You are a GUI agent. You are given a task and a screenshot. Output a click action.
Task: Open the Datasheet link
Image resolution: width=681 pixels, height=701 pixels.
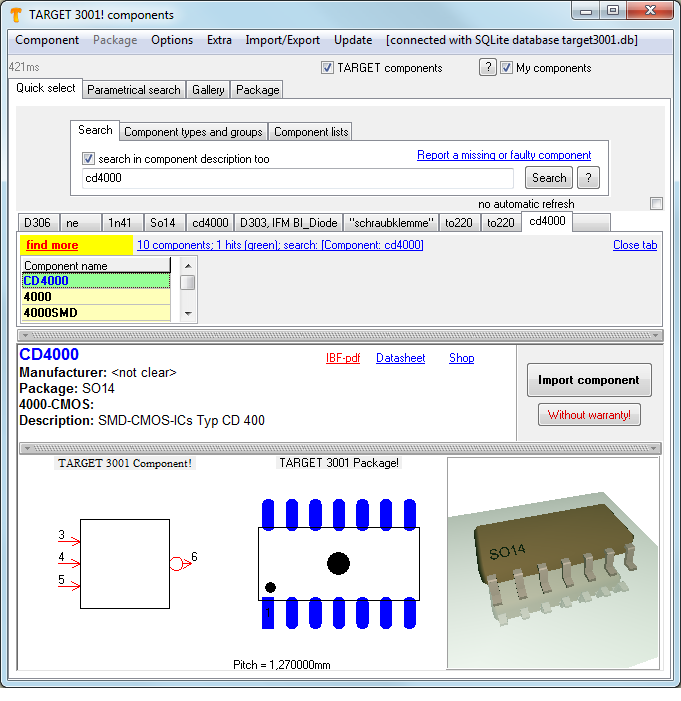(x=400, y=358)
